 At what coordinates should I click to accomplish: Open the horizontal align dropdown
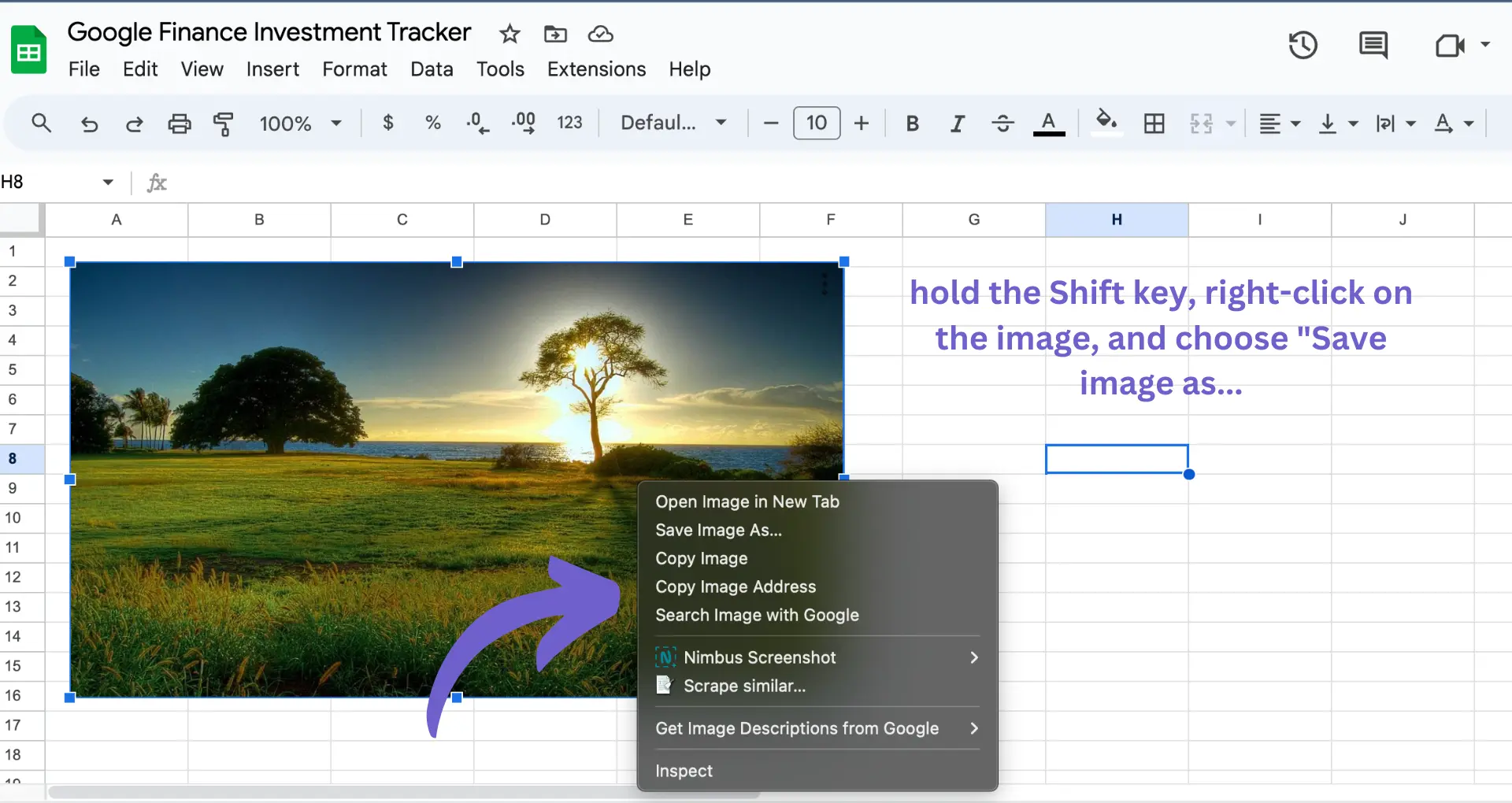coord(1279,124)
